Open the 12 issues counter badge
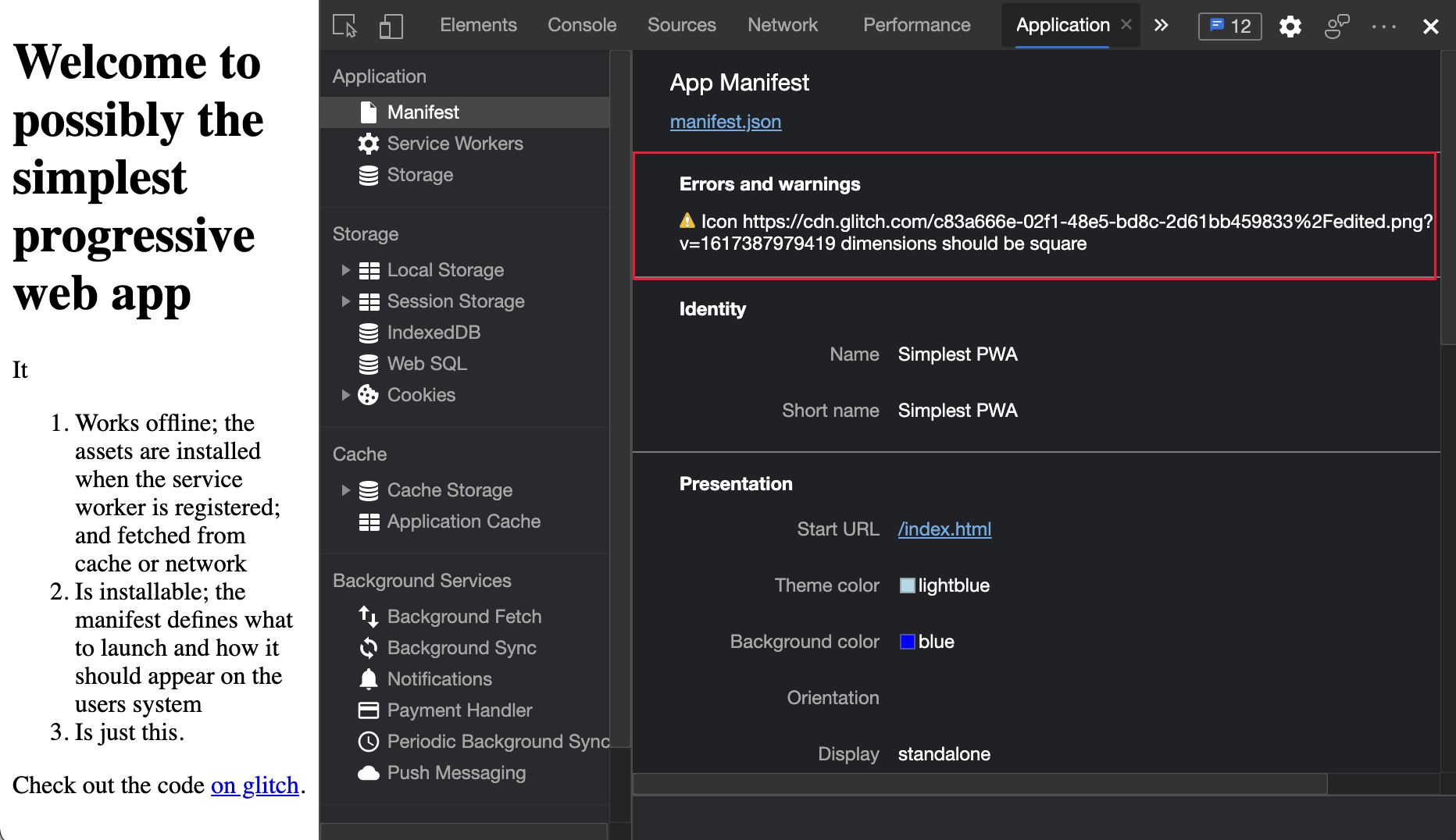The width and height of the screenshot is (1456, 840). click(1229, 27)
